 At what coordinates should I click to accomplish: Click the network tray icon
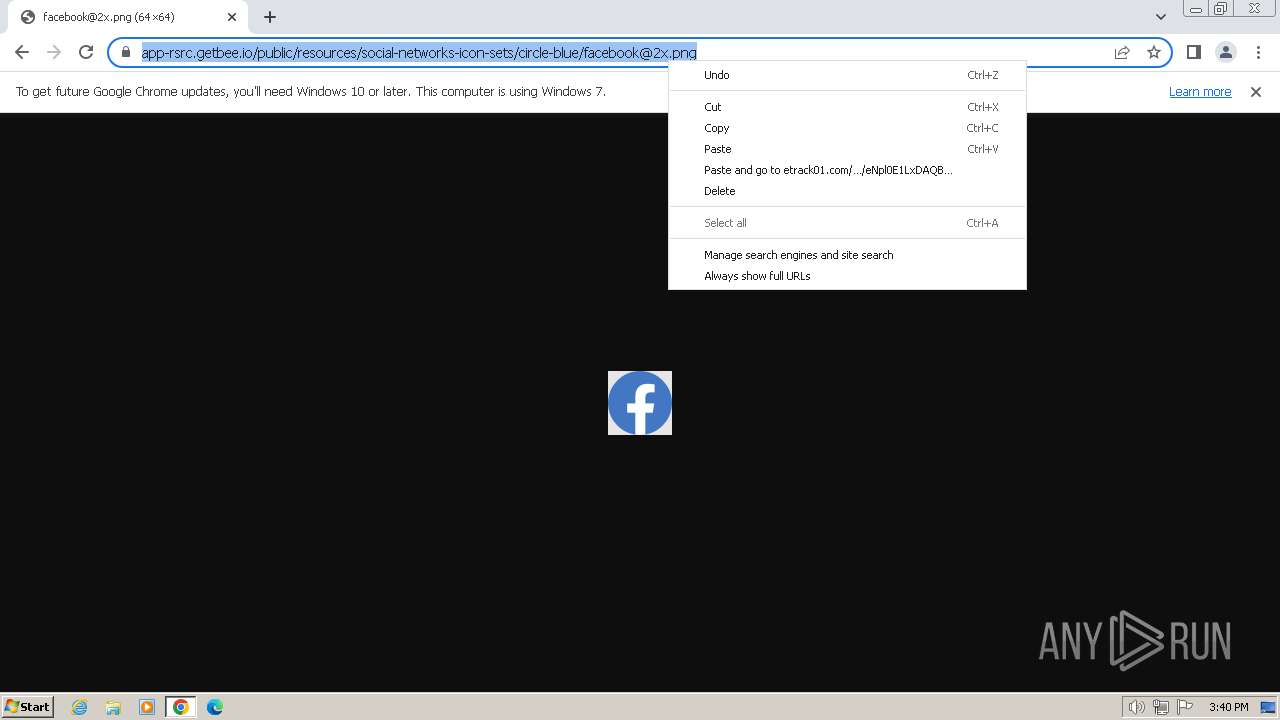(x=1161, y=707)
